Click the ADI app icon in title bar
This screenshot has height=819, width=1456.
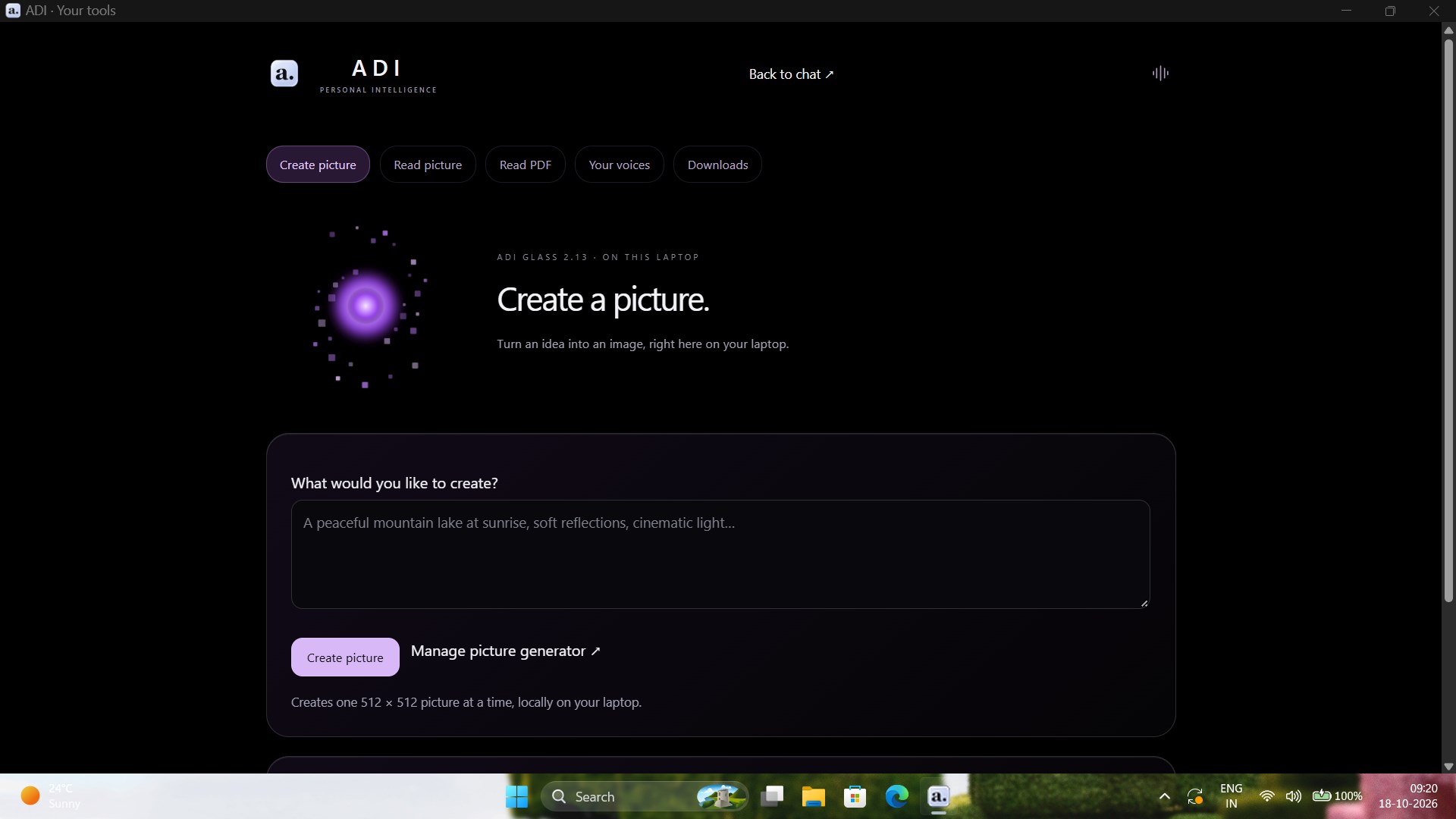[x=13, y=11]
